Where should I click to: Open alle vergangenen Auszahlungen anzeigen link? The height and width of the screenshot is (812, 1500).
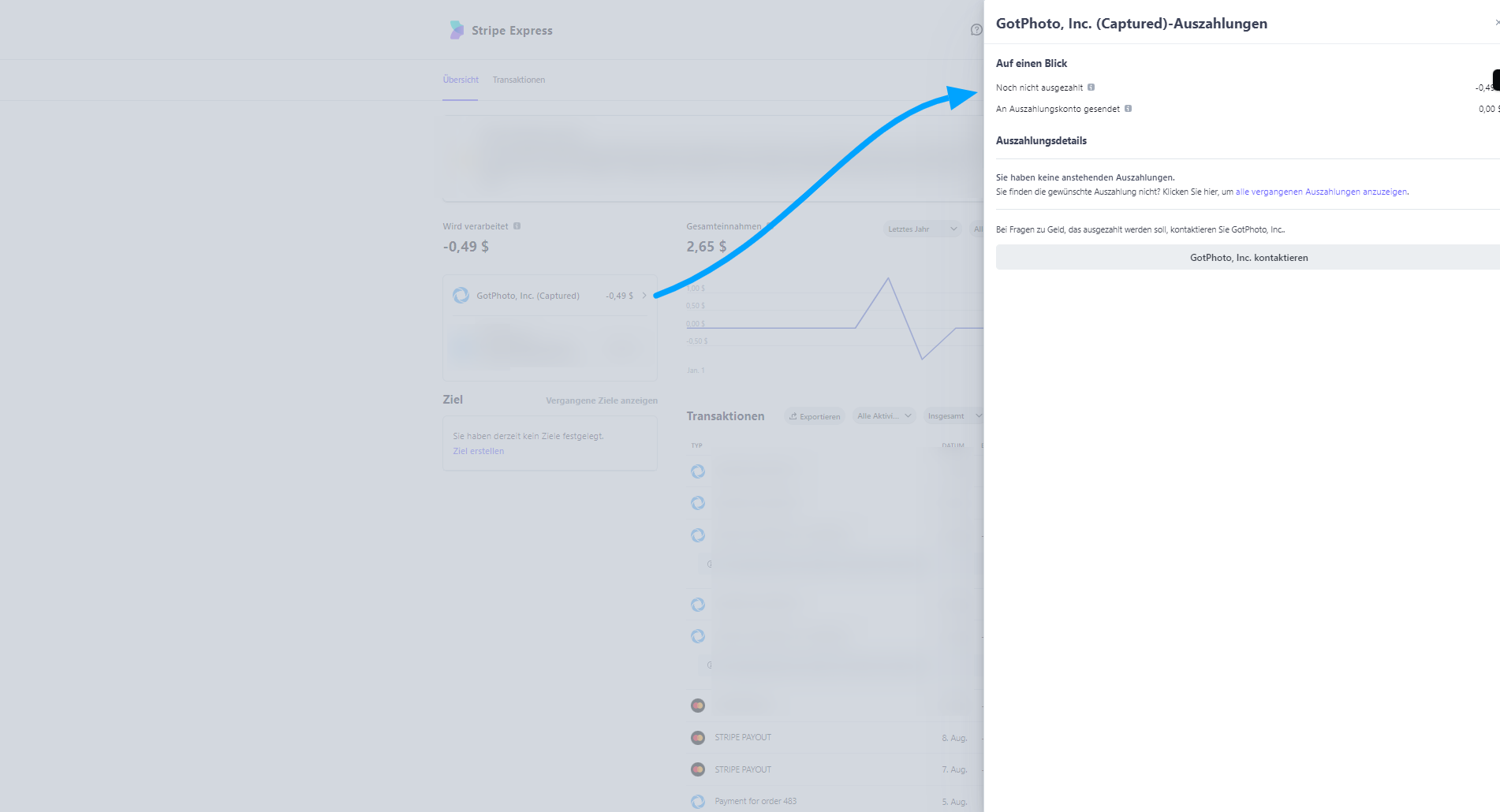pos(1321,192)
